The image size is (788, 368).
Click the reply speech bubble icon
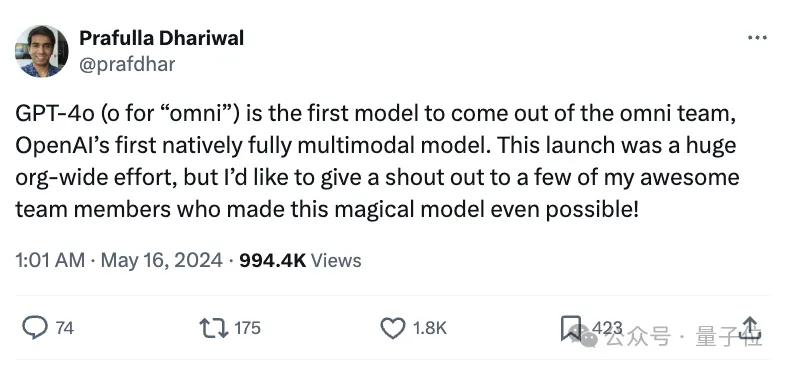pos(35,328)
